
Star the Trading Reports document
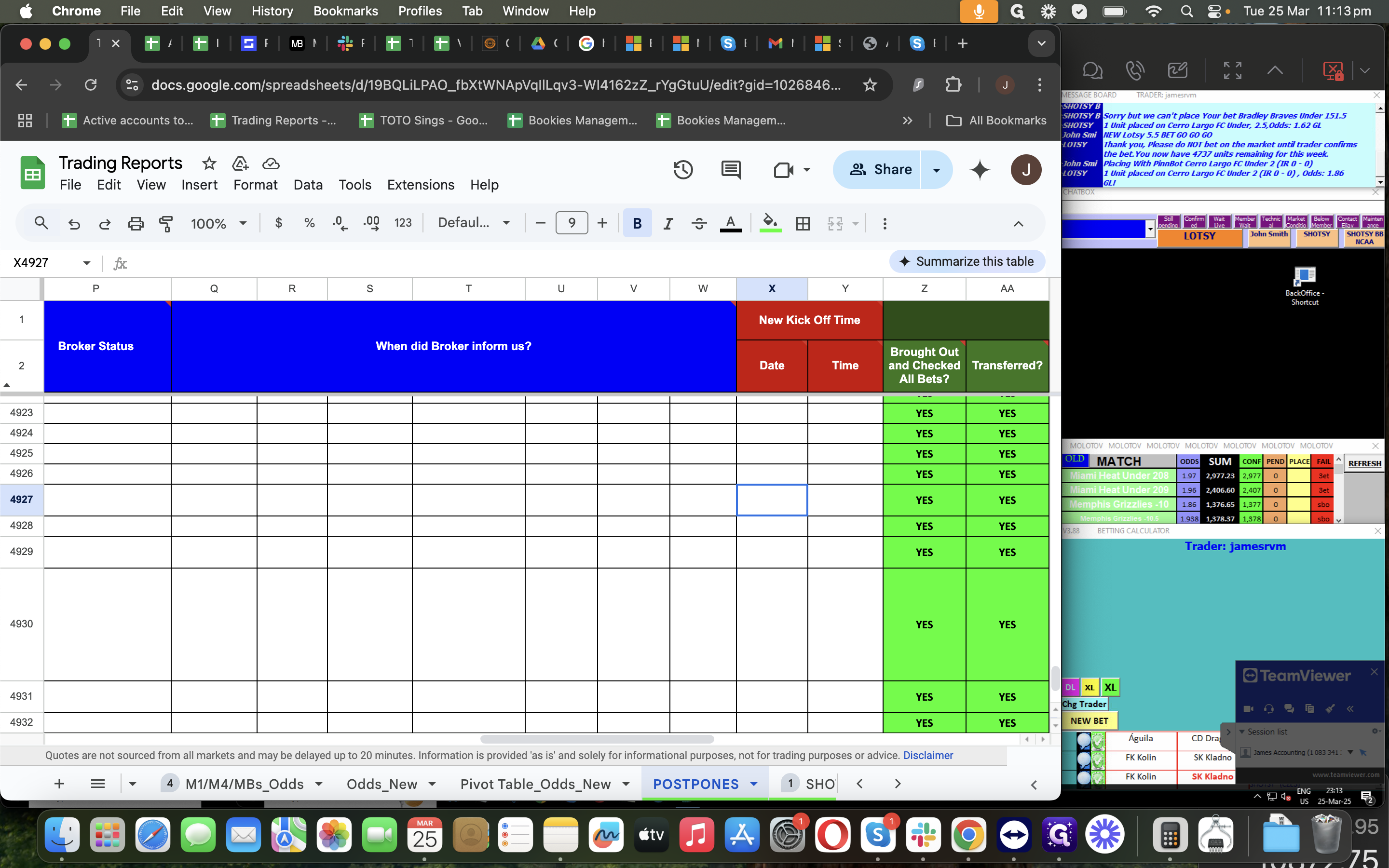(x=209, y=163)
